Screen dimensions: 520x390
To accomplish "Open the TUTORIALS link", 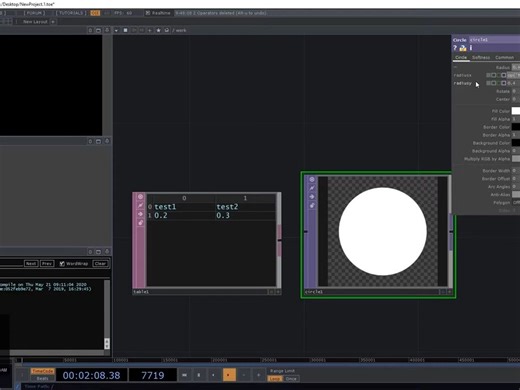I will point(71,13).
